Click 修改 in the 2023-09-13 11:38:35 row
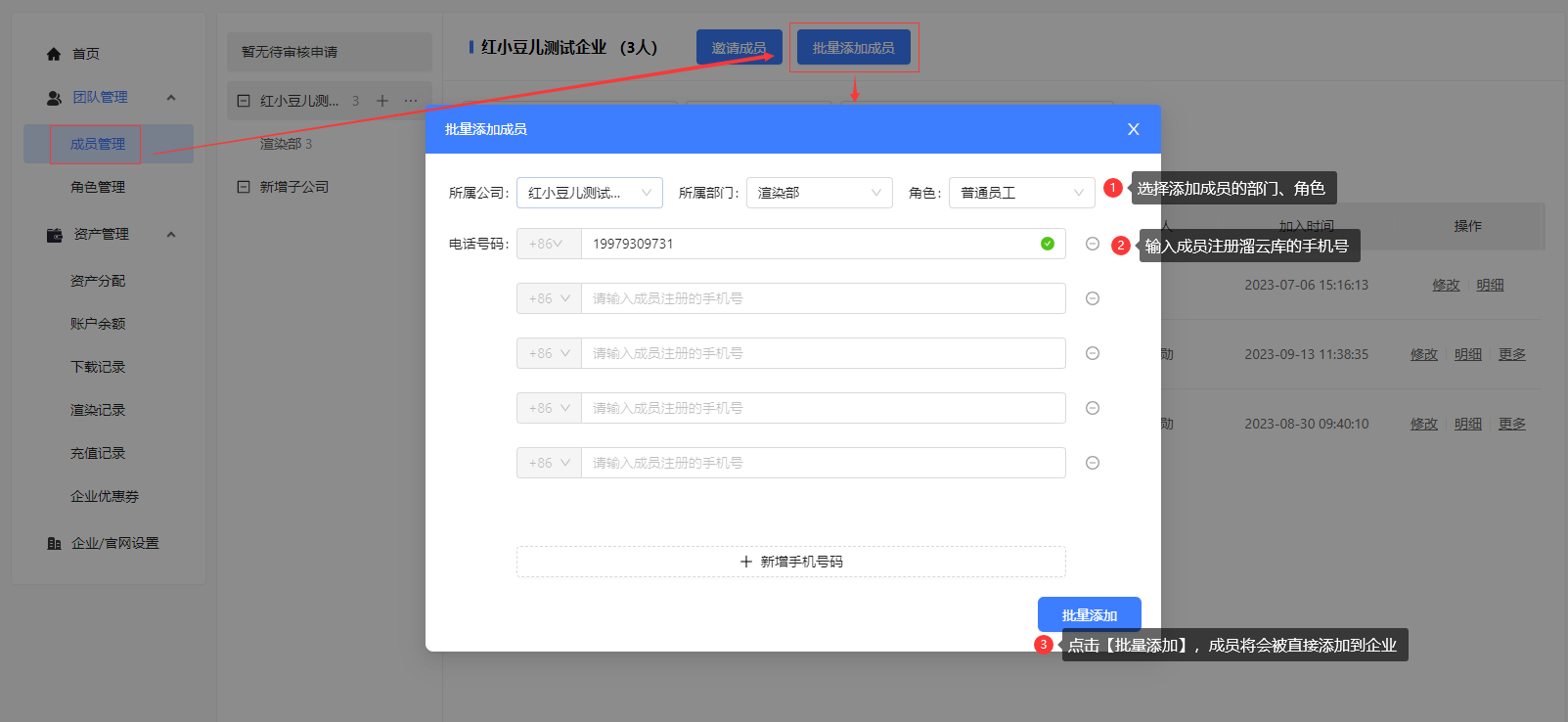 [x=1424, y=354]
